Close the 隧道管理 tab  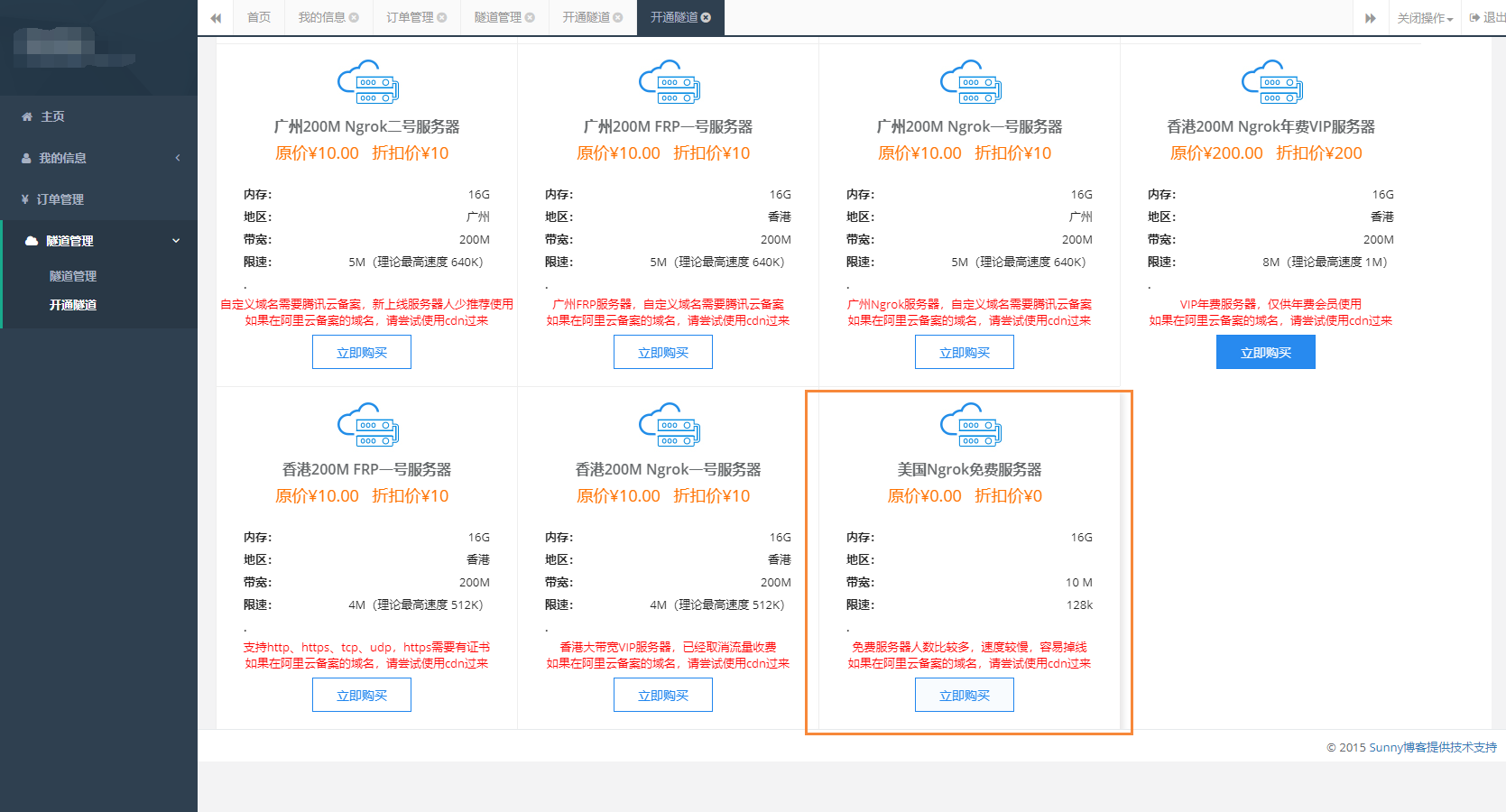click(x=530, y=17)
